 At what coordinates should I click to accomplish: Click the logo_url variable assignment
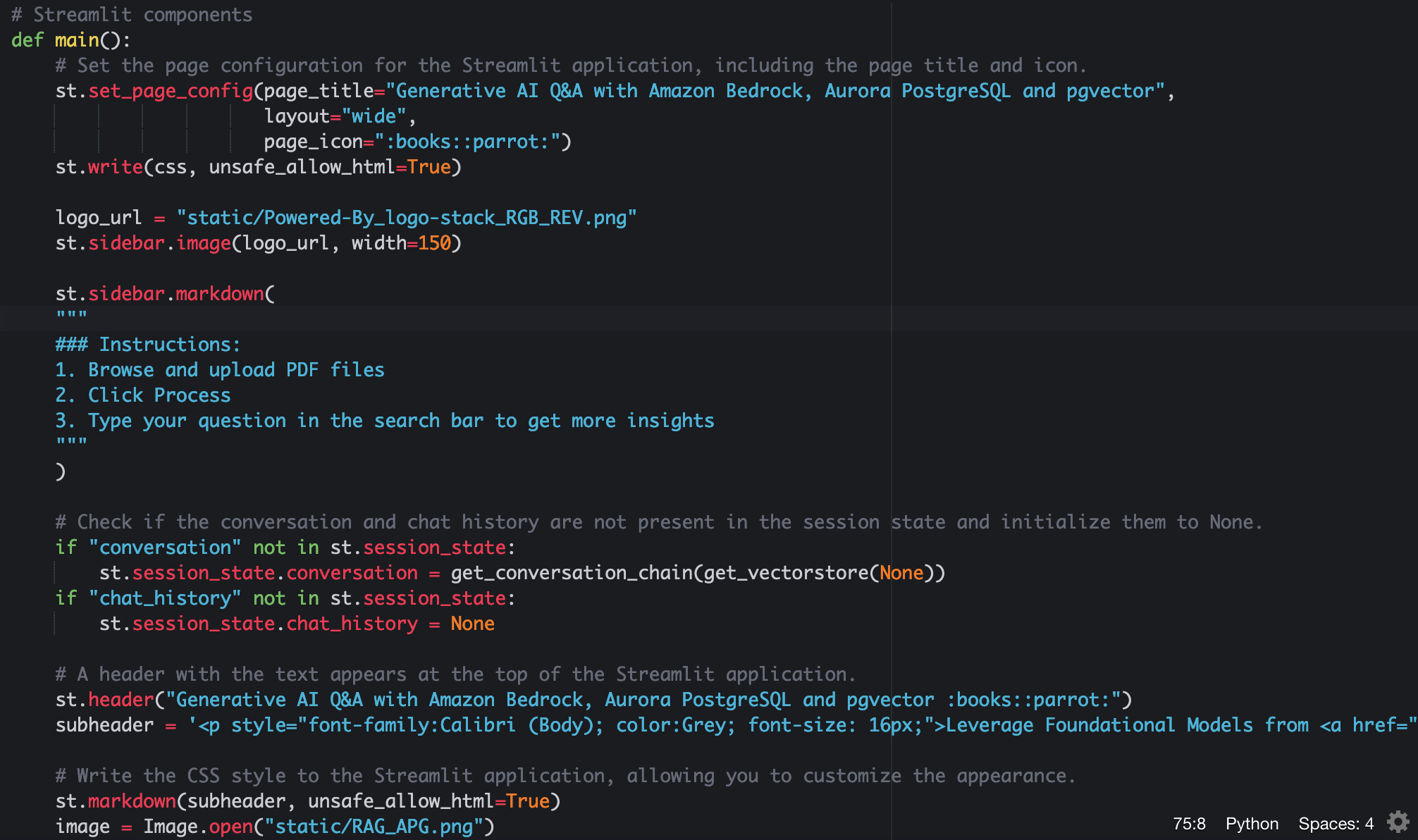pos(99,218)
